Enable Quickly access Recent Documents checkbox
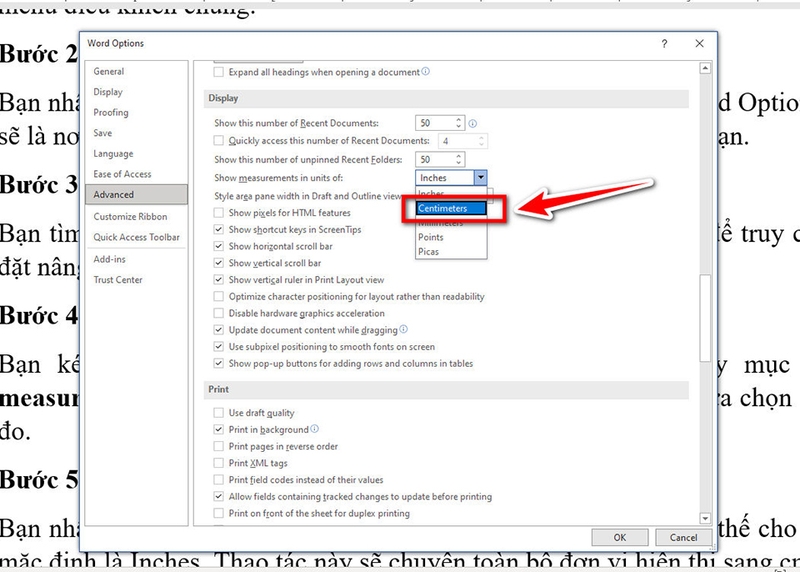800x572 pixels. point(218,140)
